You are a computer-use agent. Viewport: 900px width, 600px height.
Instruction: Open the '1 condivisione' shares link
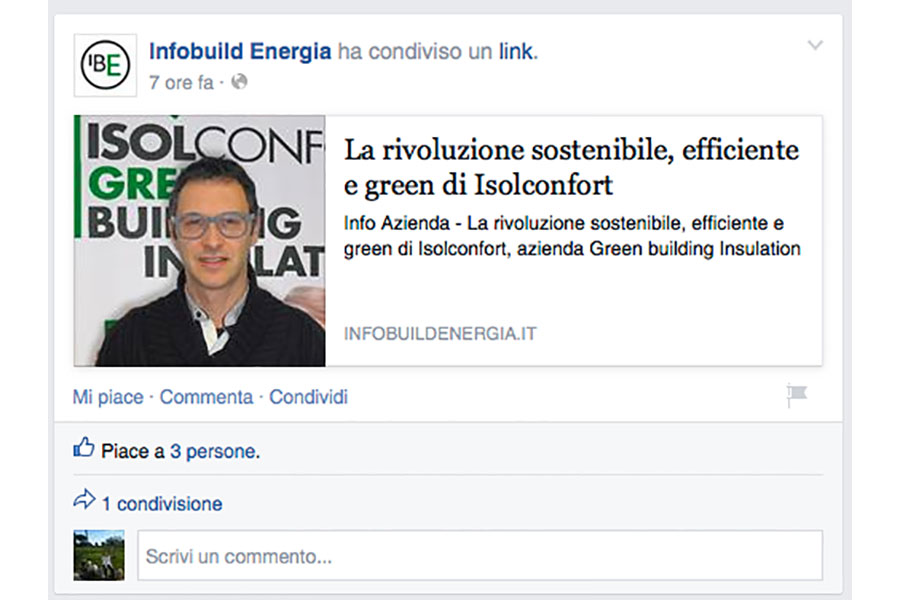(x=162, y=504)
